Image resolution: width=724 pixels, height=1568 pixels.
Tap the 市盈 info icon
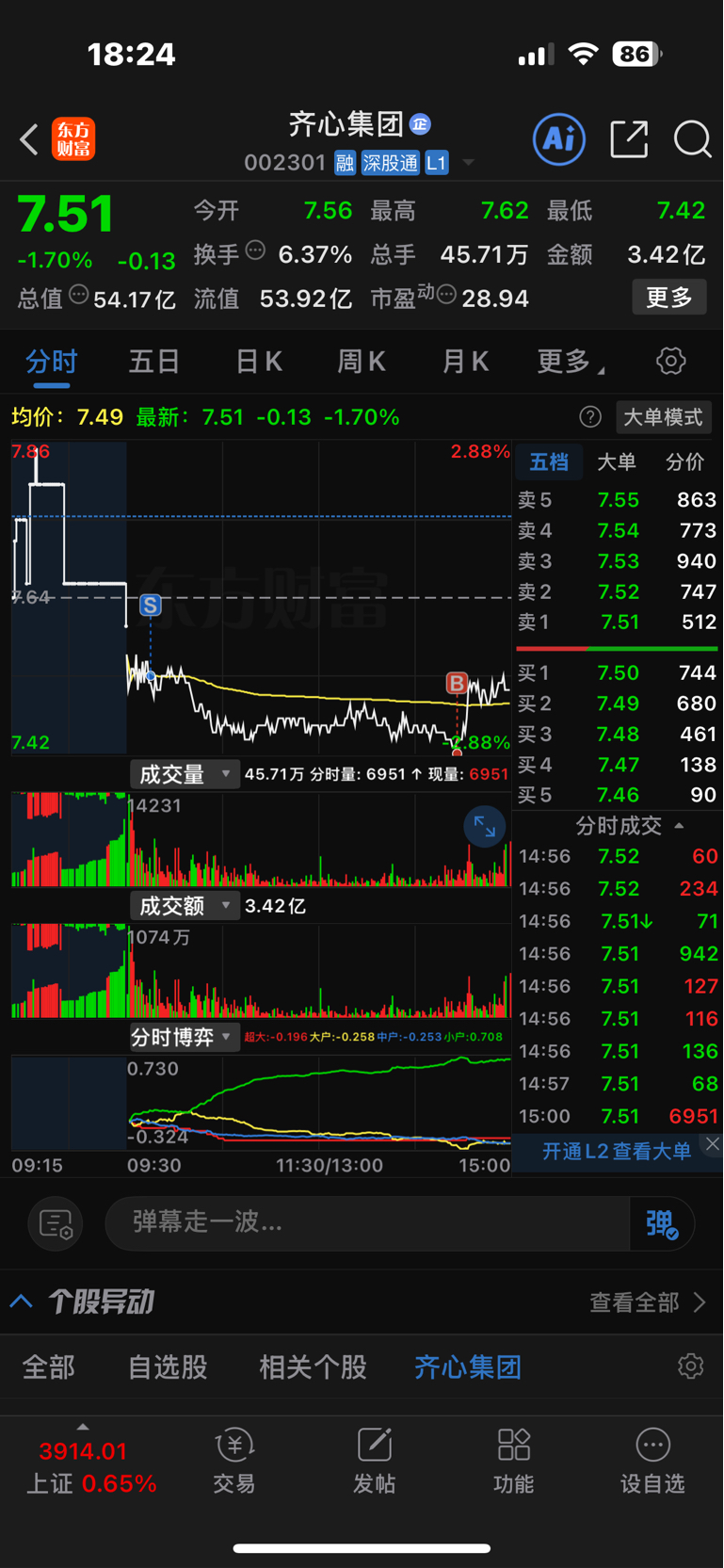point(446,295)
